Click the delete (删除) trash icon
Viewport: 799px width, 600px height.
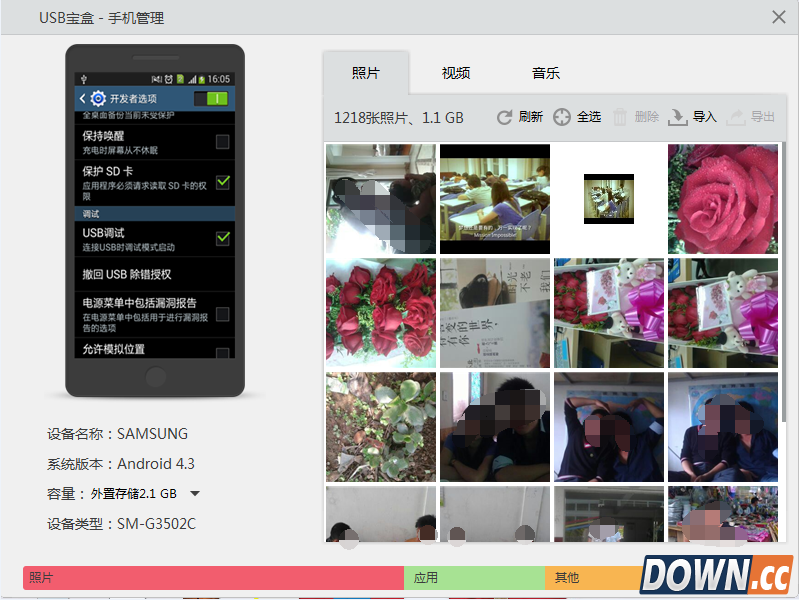[620, 117]
